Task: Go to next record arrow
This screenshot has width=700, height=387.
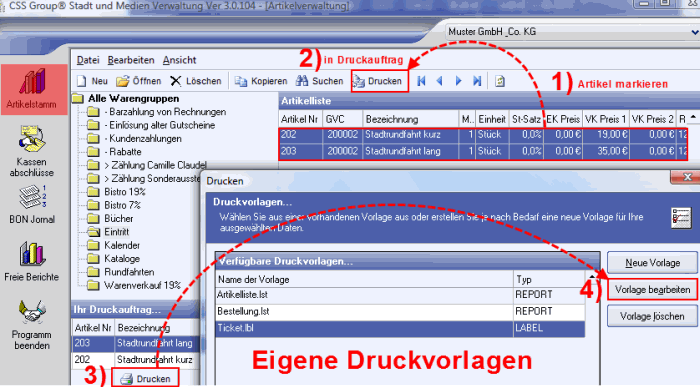Action: click(x=458, y=81)
